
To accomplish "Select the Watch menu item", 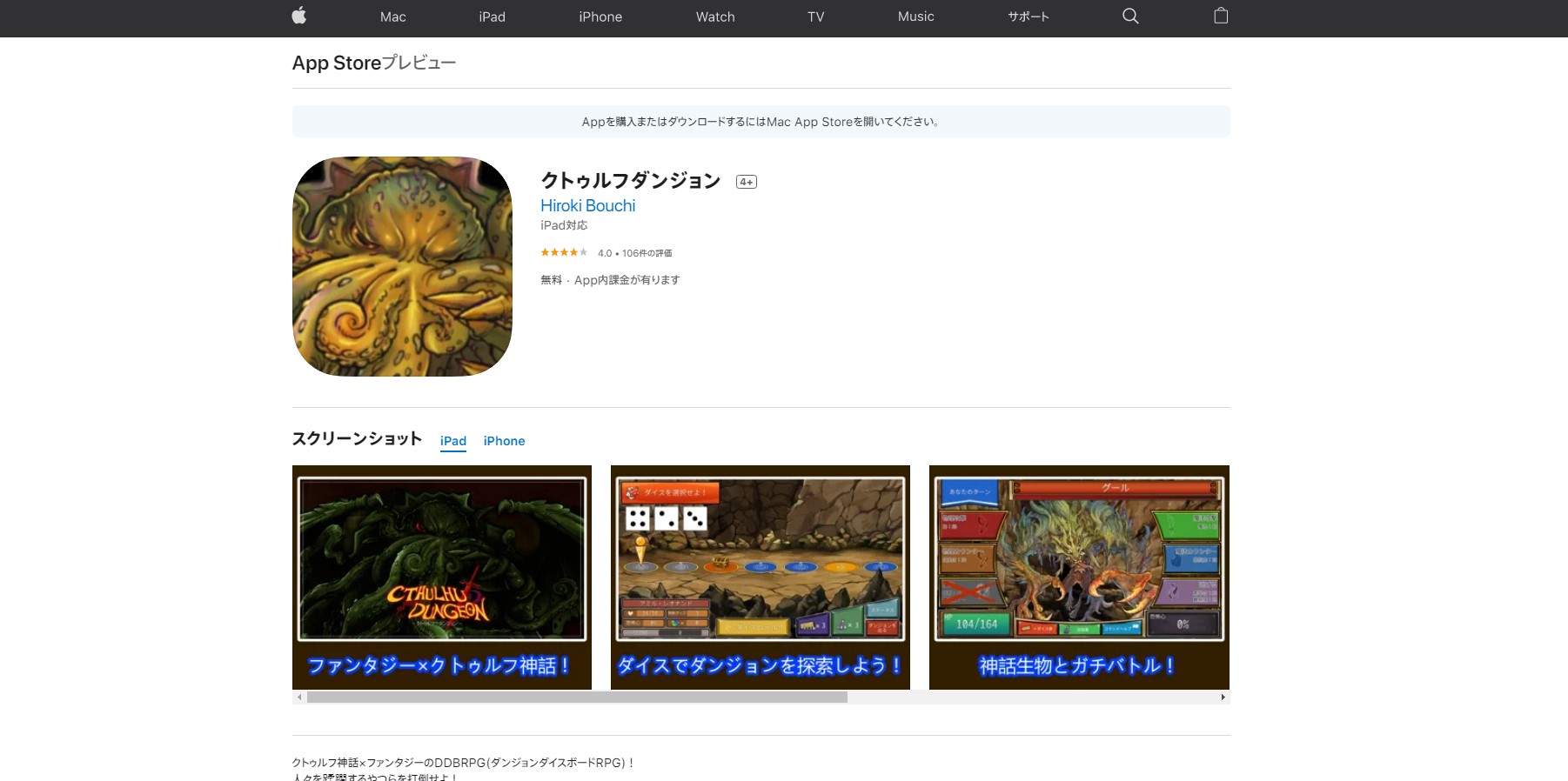I will point(715,17).
